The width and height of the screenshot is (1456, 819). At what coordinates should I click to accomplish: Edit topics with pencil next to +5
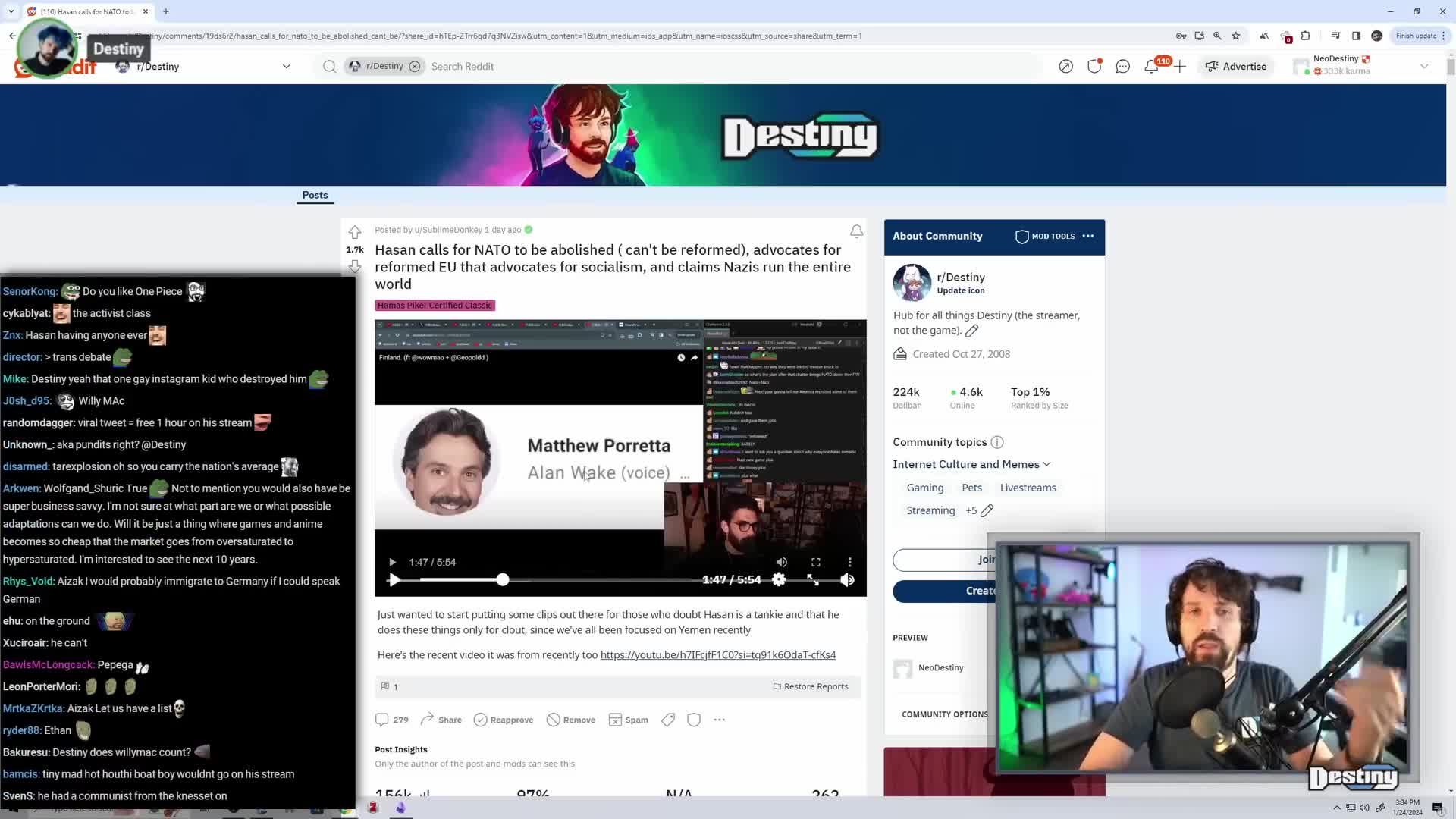point(987,510)
